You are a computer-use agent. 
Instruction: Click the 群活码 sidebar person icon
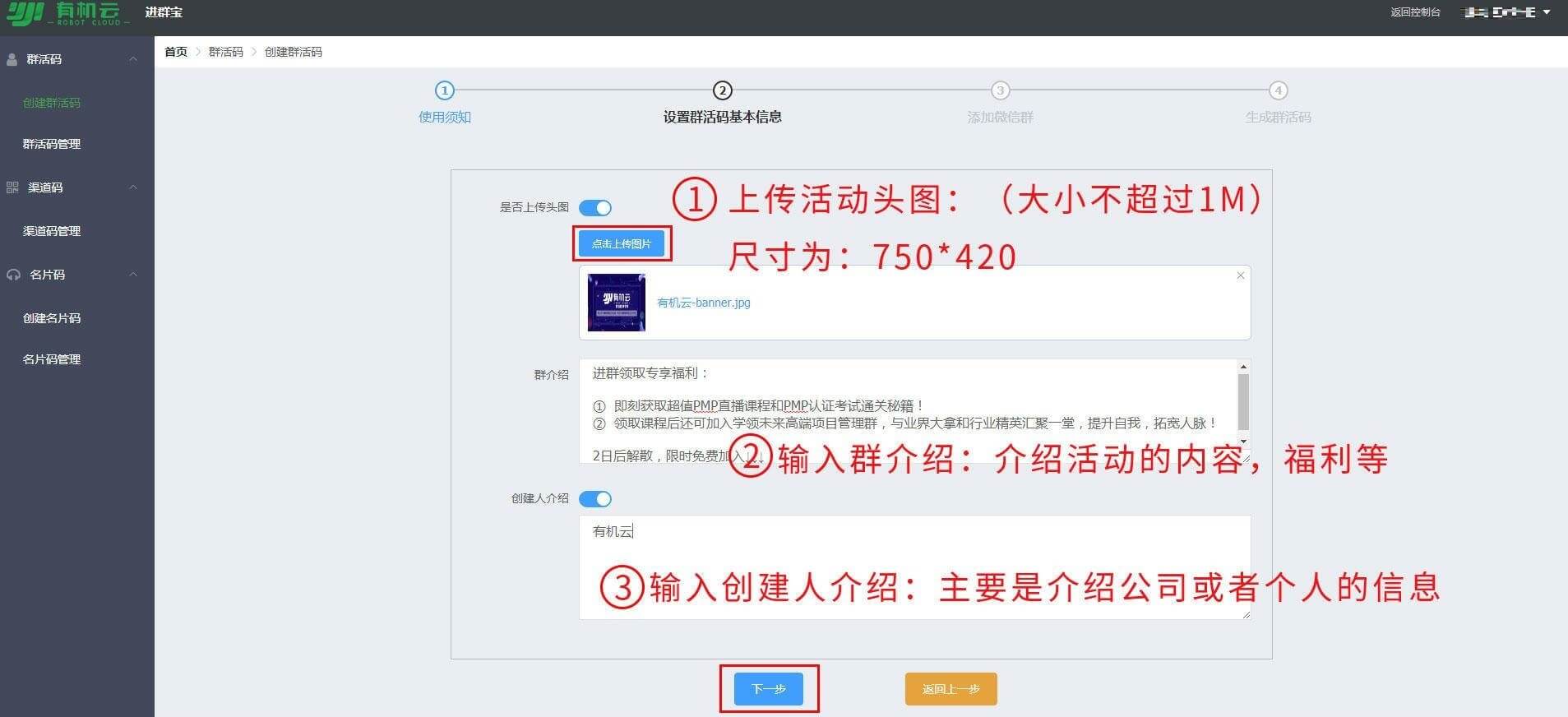click(x=12, y=59)
